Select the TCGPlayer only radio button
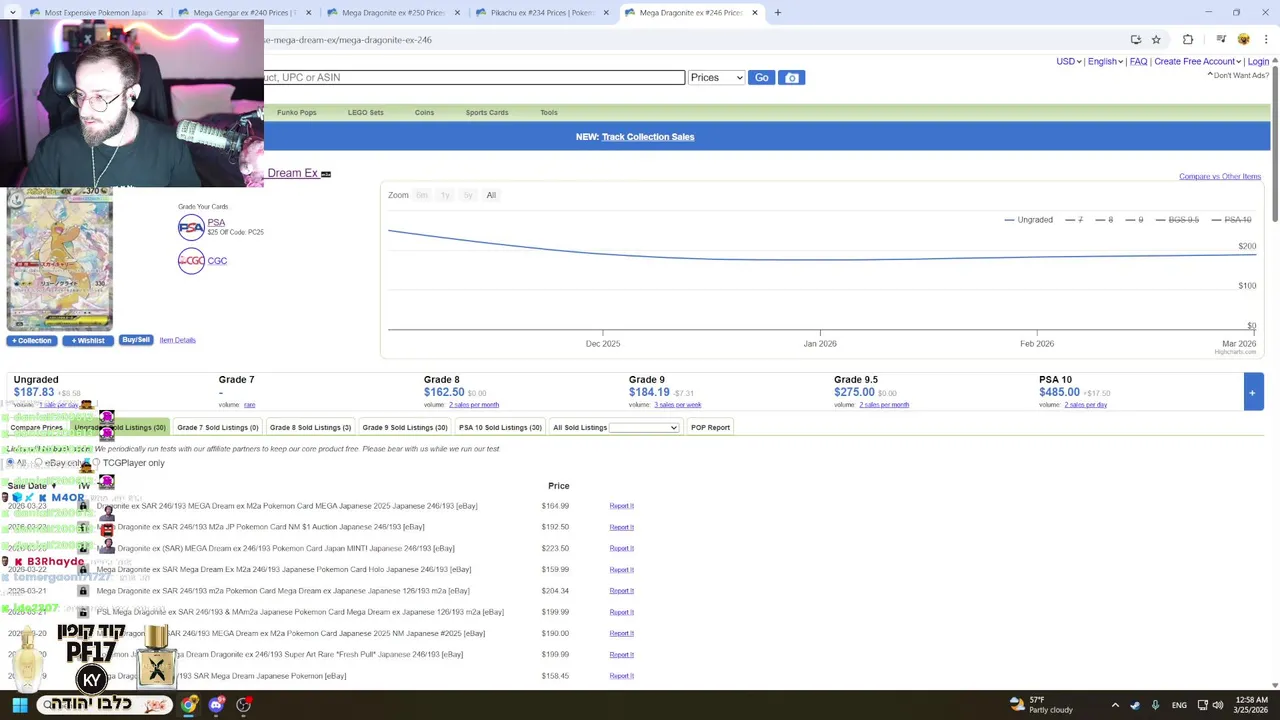 [97, 463]
